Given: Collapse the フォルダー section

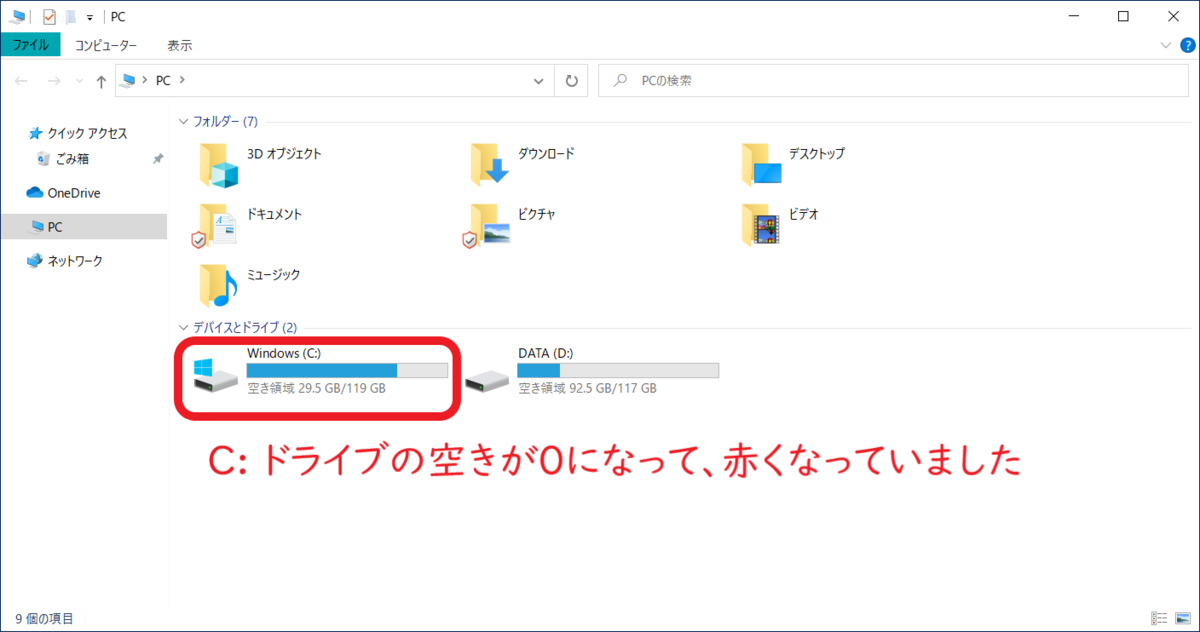Looking at the screenshot, I should coord(183,121).
